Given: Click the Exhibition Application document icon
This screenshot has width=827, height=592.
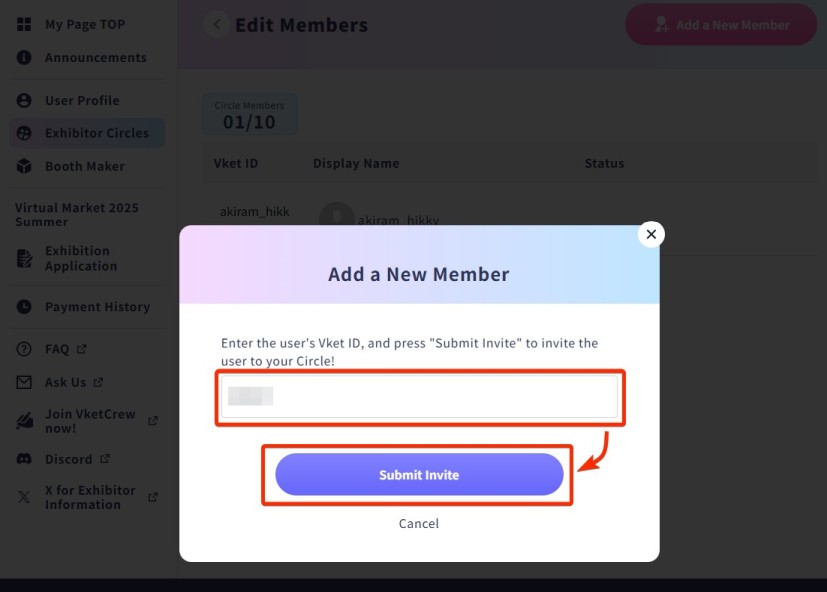Looking at the screenshot, I should (25, 259).
